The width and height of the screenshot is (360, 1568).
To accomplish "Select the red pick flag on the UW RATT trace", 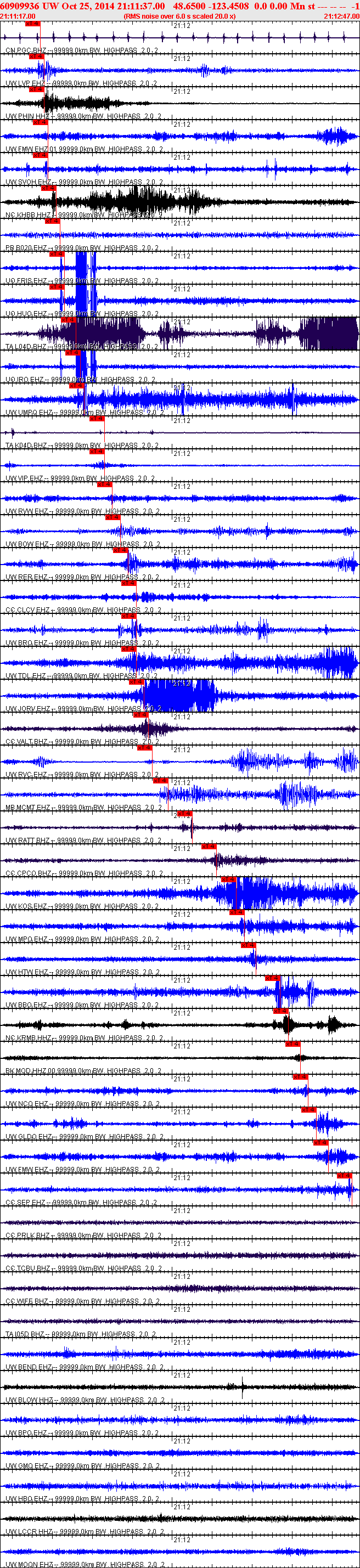I will (x=184, y=813).
